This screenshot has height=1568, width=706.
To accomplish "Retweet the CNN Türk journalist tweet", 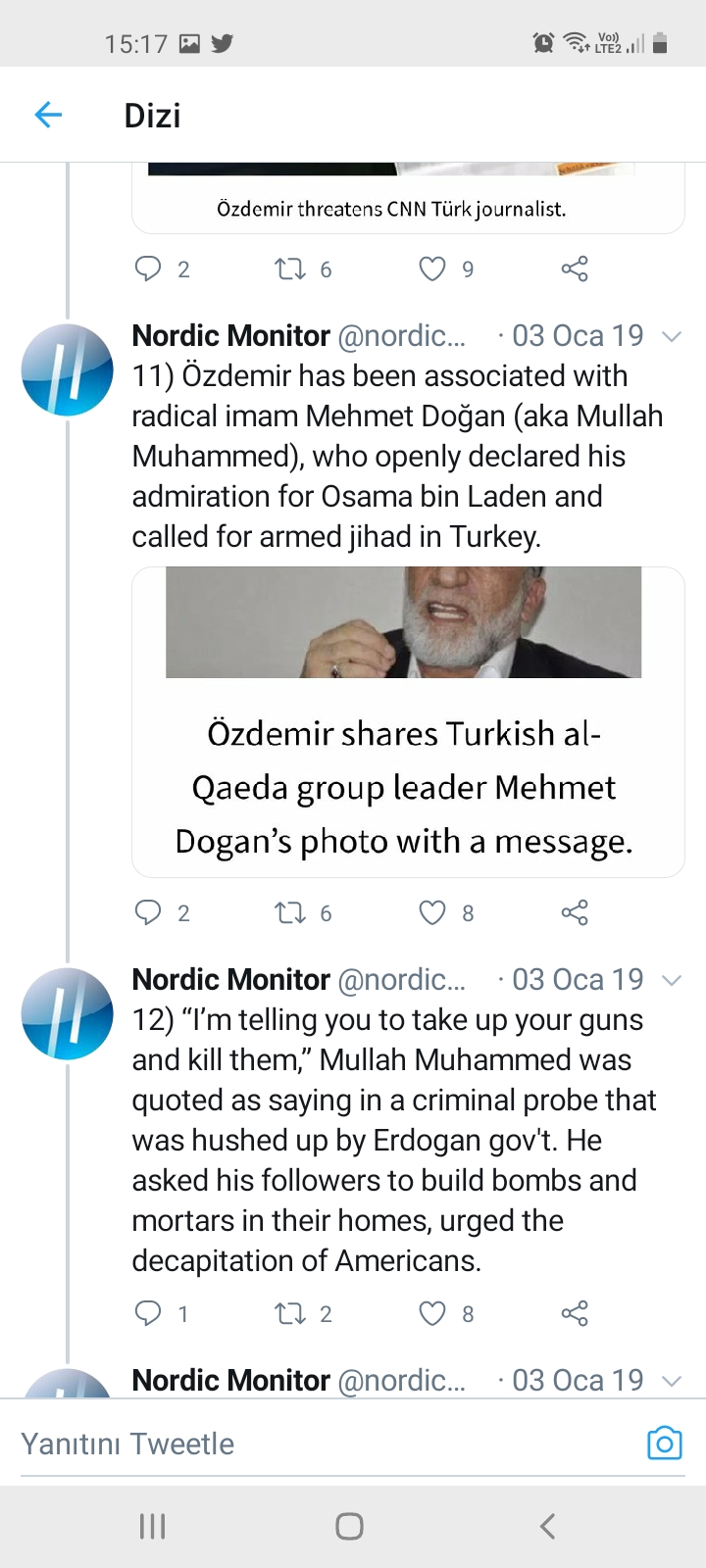I will tap(290, 269).
